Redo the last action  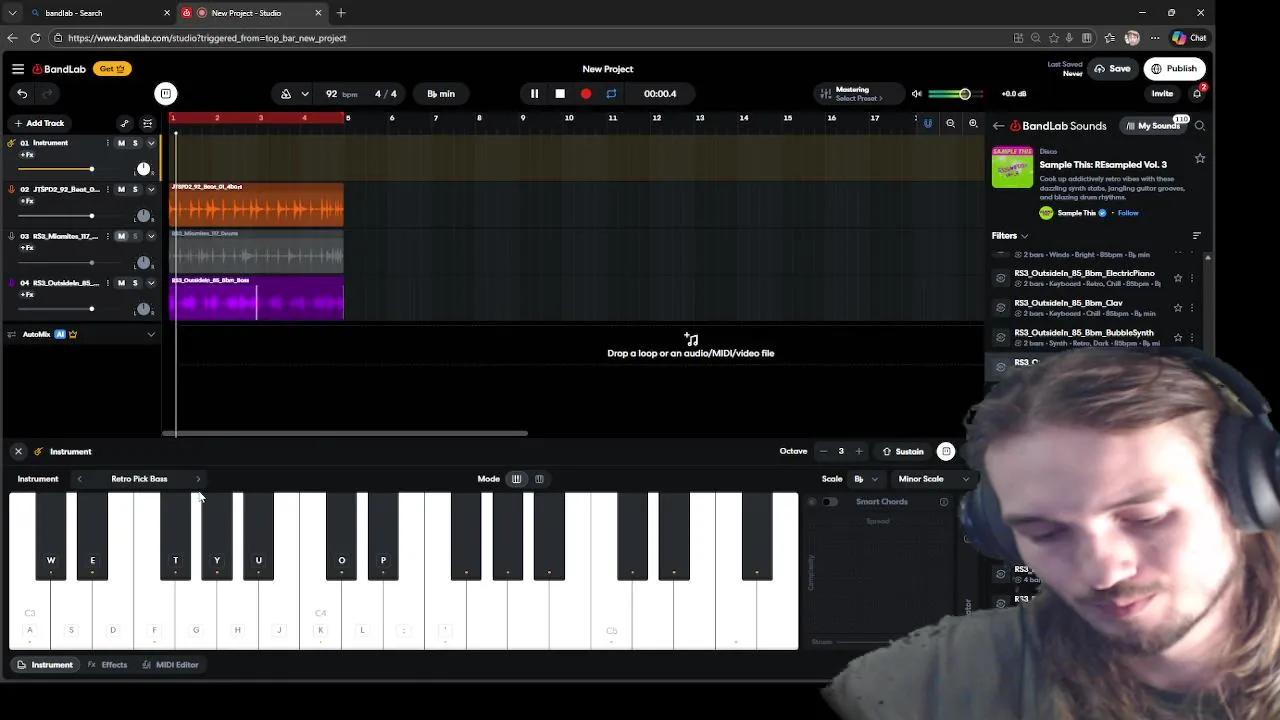[46, 94]
